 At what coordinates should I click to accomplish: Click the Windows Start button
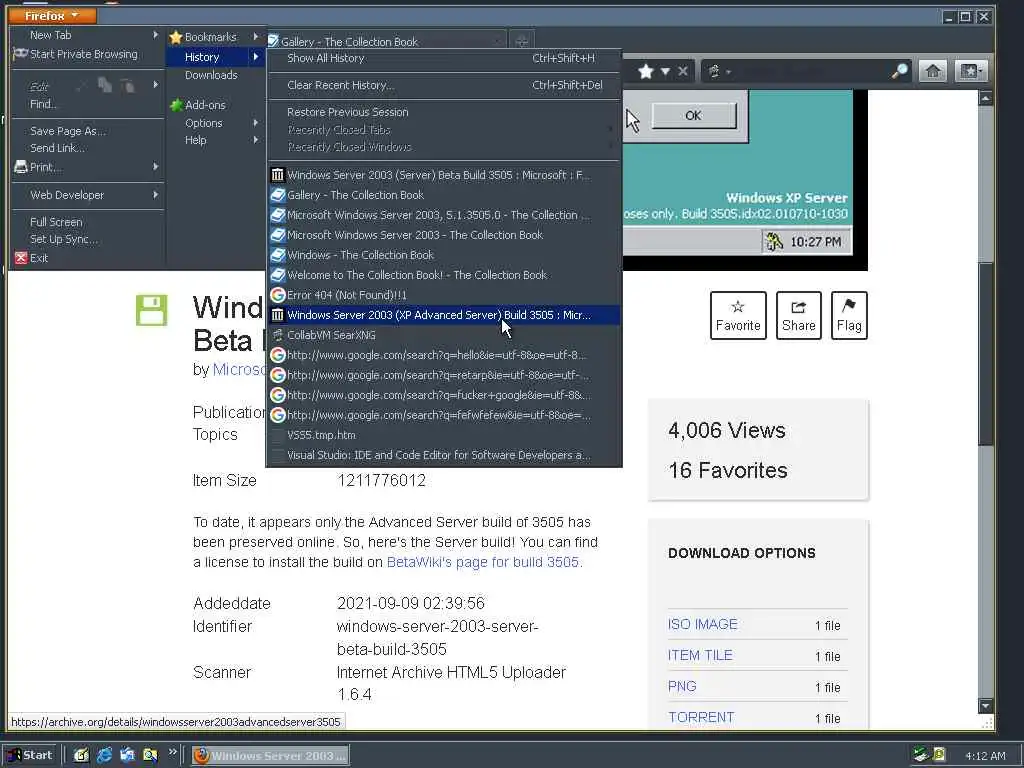point(31,755)
